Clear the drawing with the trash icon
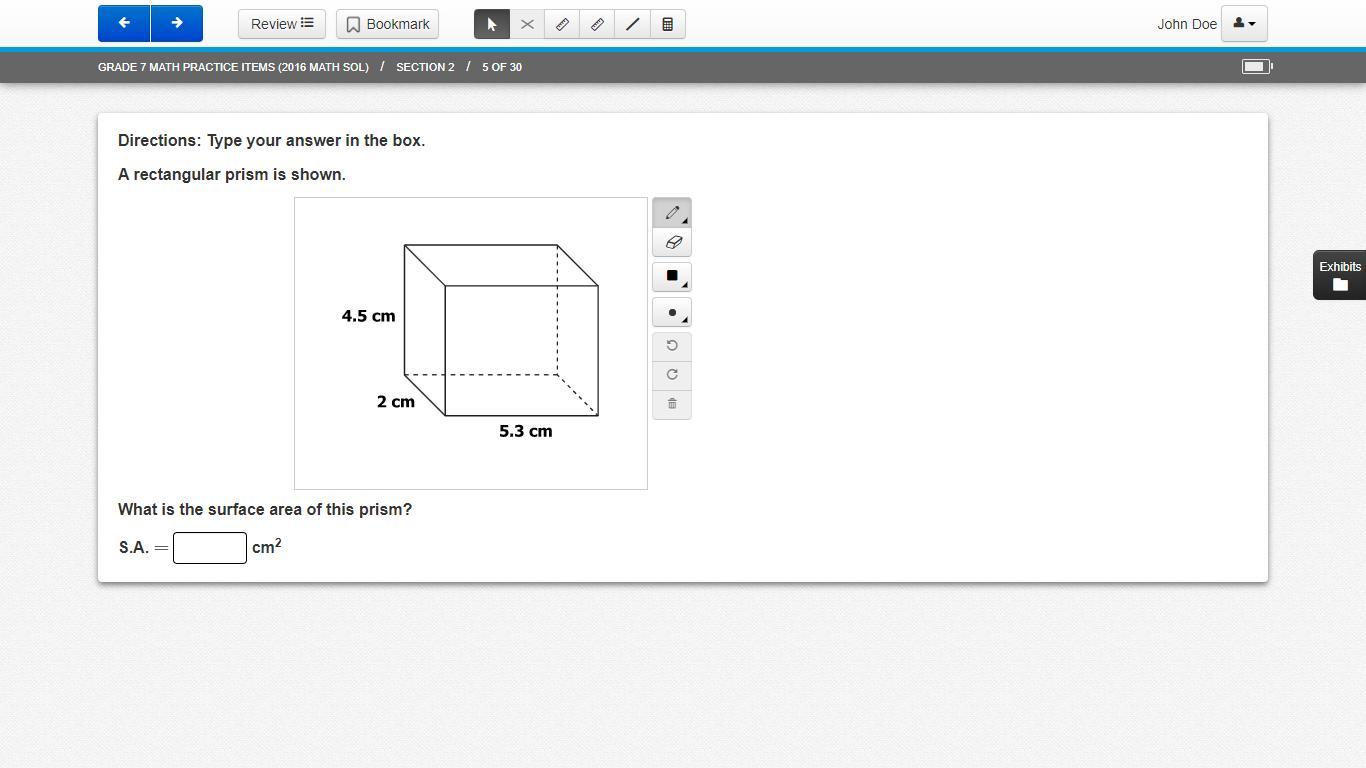 click(672, 404)
